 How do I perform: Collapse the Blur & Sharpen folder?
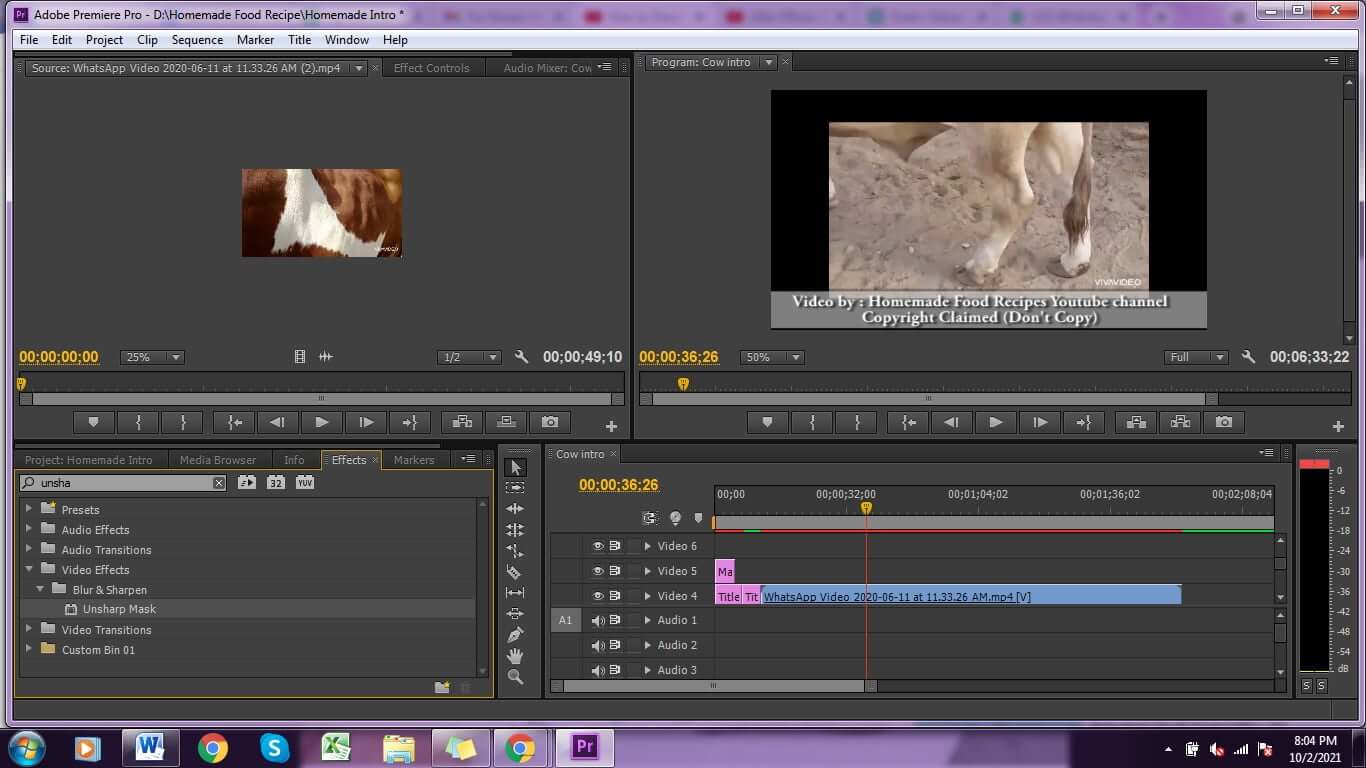coord(40,589)
